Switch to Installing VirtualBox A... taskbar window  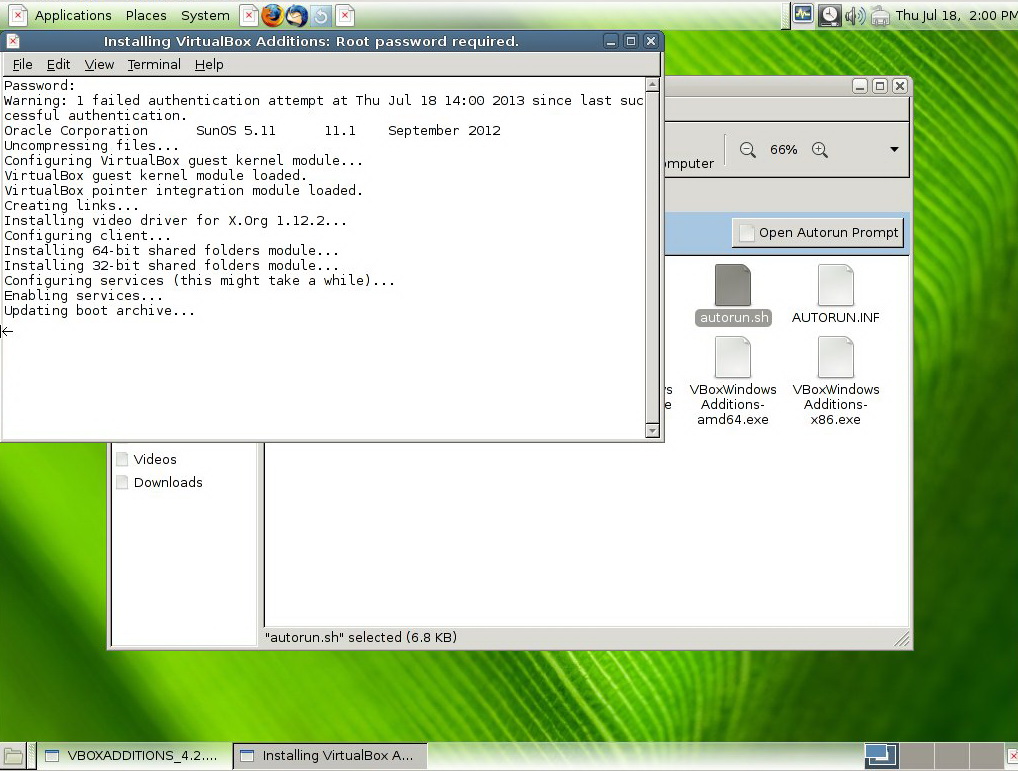coord(329,755)
